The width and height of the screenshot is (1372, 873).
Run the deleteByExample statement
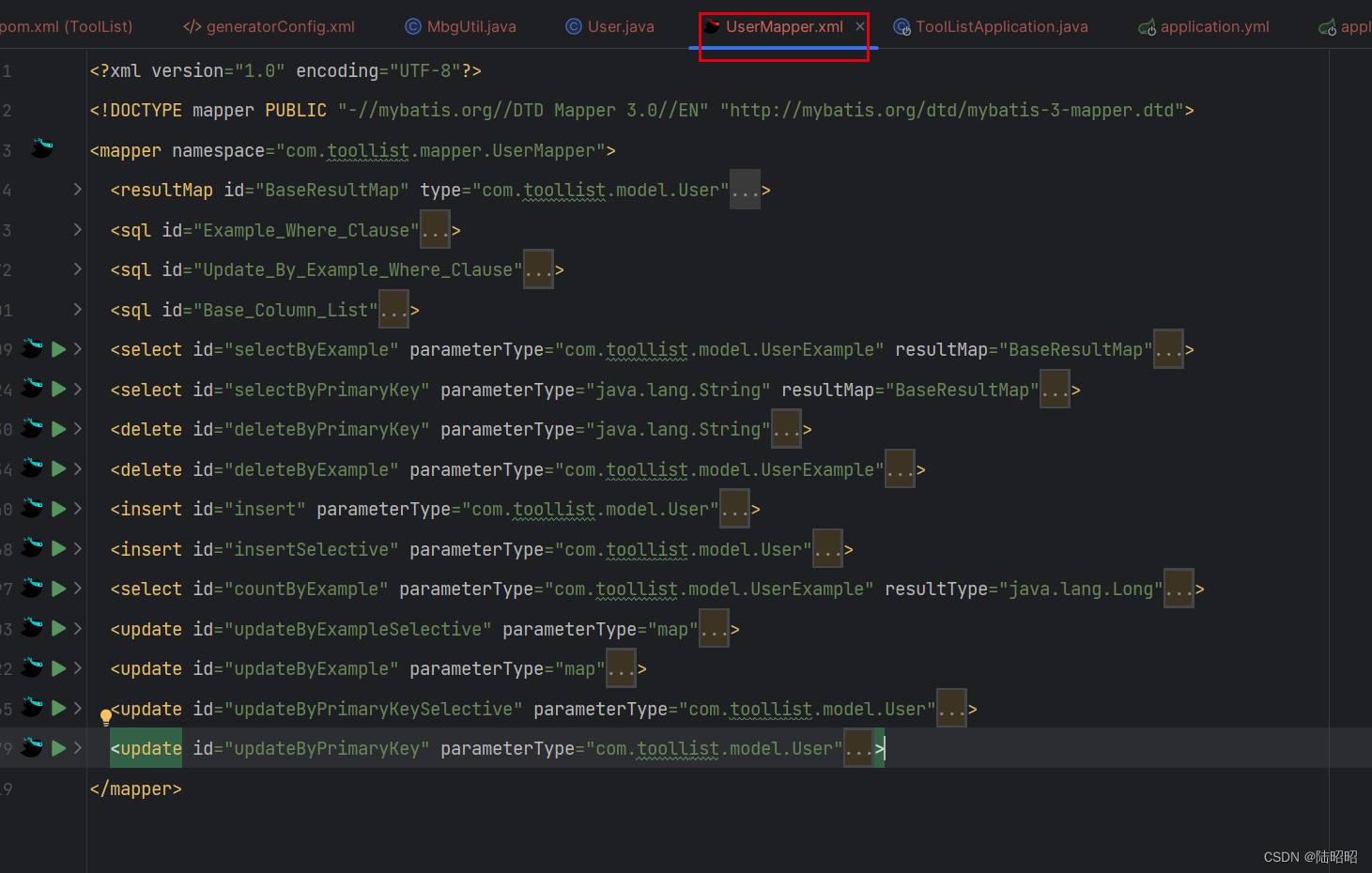[x=58, y=468]
